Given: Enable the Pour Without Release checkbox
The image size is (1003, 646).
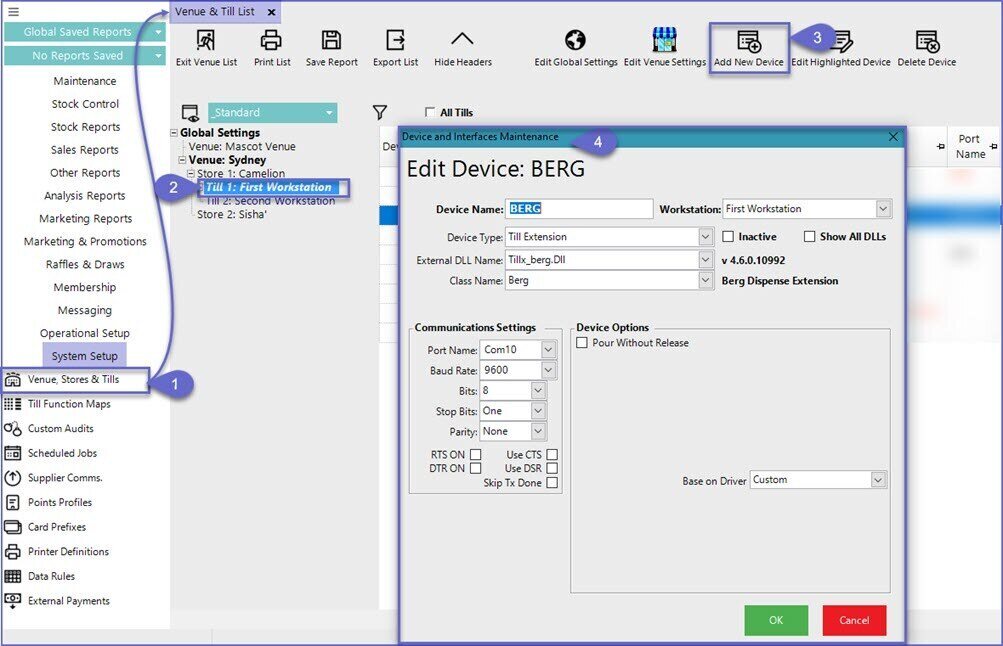Looking at the screenshot, I should pos(583,343).
